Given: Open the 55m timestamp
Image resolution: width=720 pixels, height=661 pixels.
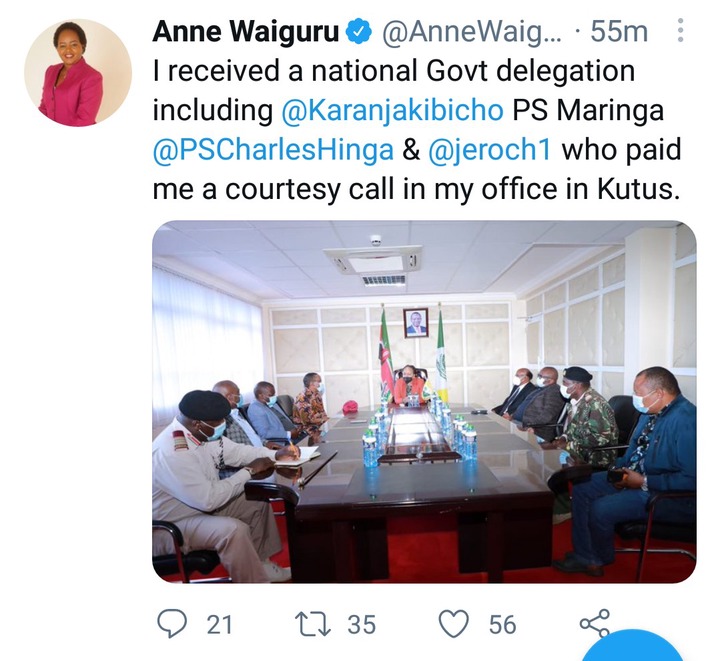Looking at the screenshot, I should 619,32.
